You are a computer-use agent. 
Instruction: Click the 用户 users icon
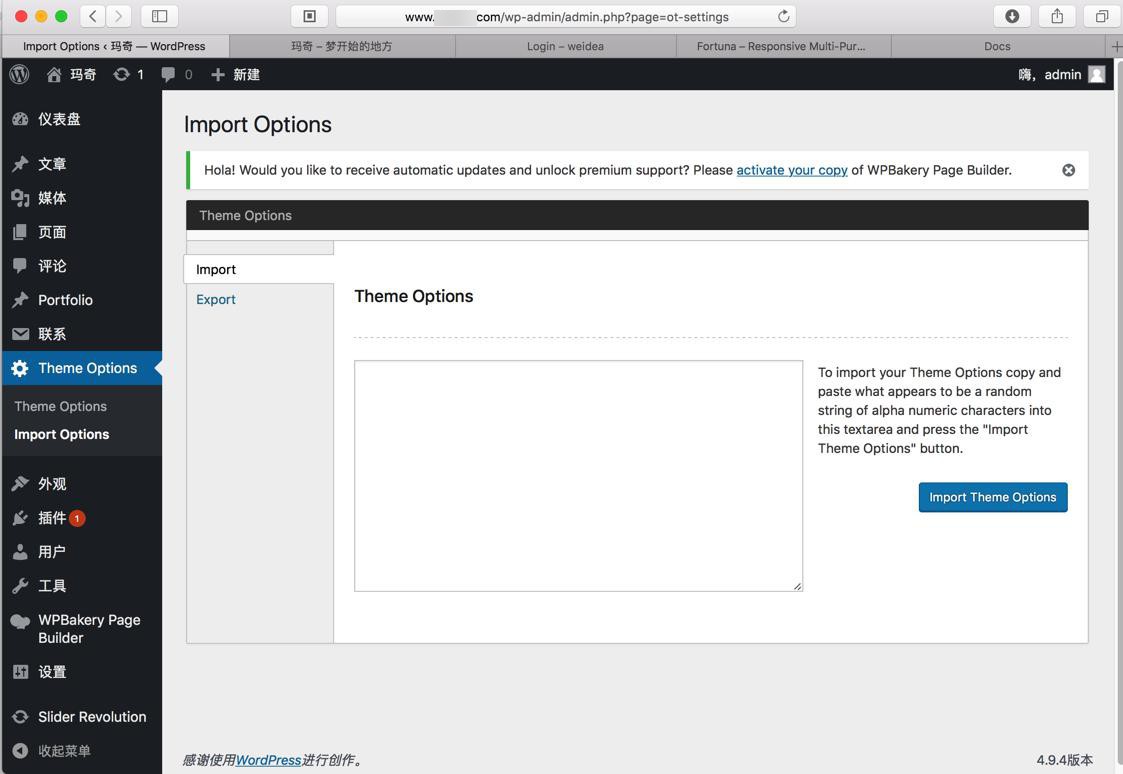pyautogui.click(x=20, y=552)
